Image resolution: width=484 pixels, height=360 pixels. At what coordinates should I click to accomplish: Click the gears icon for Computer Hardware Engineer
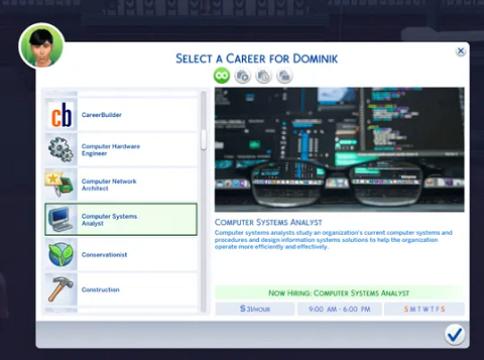click(x=61, y=150)
